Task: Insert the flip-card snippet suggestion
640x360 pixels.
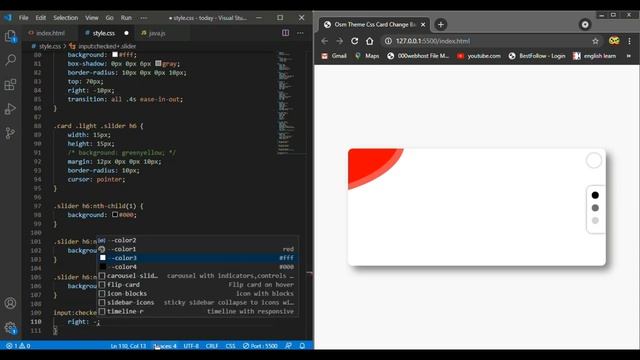Action: (x=198, y=285)
